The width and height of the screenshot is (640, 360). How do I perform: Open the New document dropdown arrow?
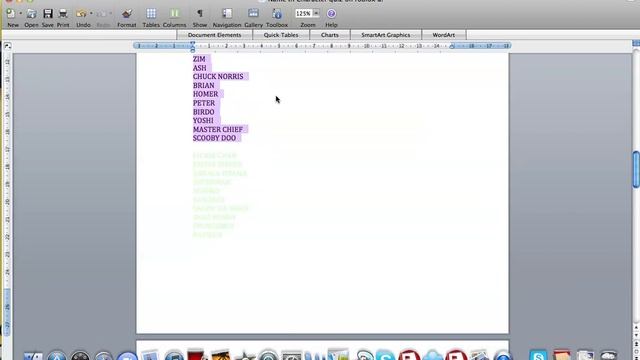point(20,13)
